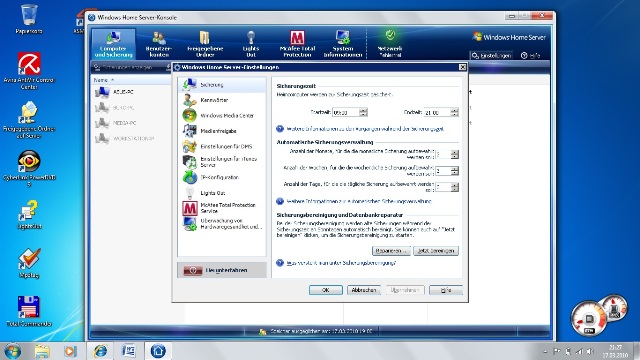This screenshot has height=360, width=640.
Task: Open Windows Explorer from the taskbar
Action: tap(42, 351)
